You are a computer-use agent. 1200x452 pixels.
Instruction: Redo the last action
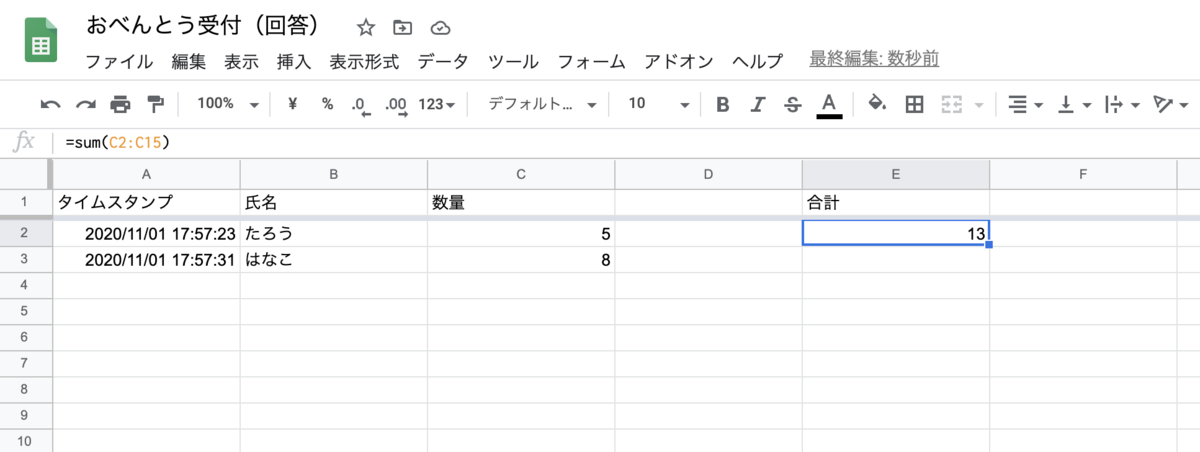[86, 104]
